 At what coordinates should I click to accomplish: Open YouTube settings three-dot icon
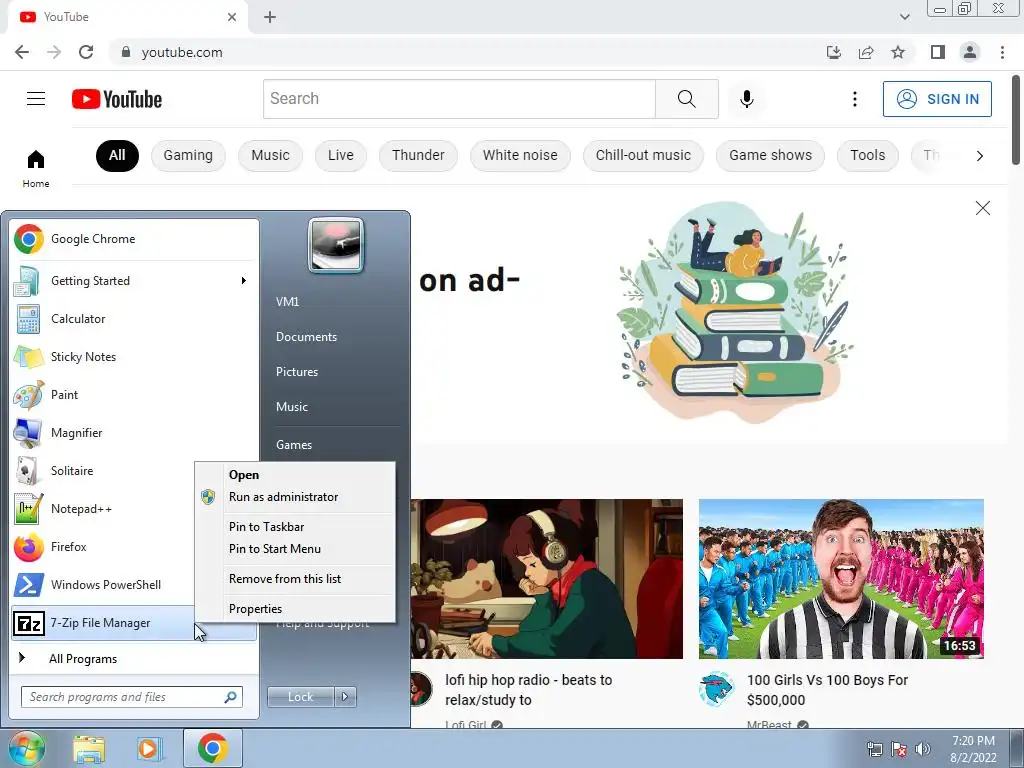(854, 99)
